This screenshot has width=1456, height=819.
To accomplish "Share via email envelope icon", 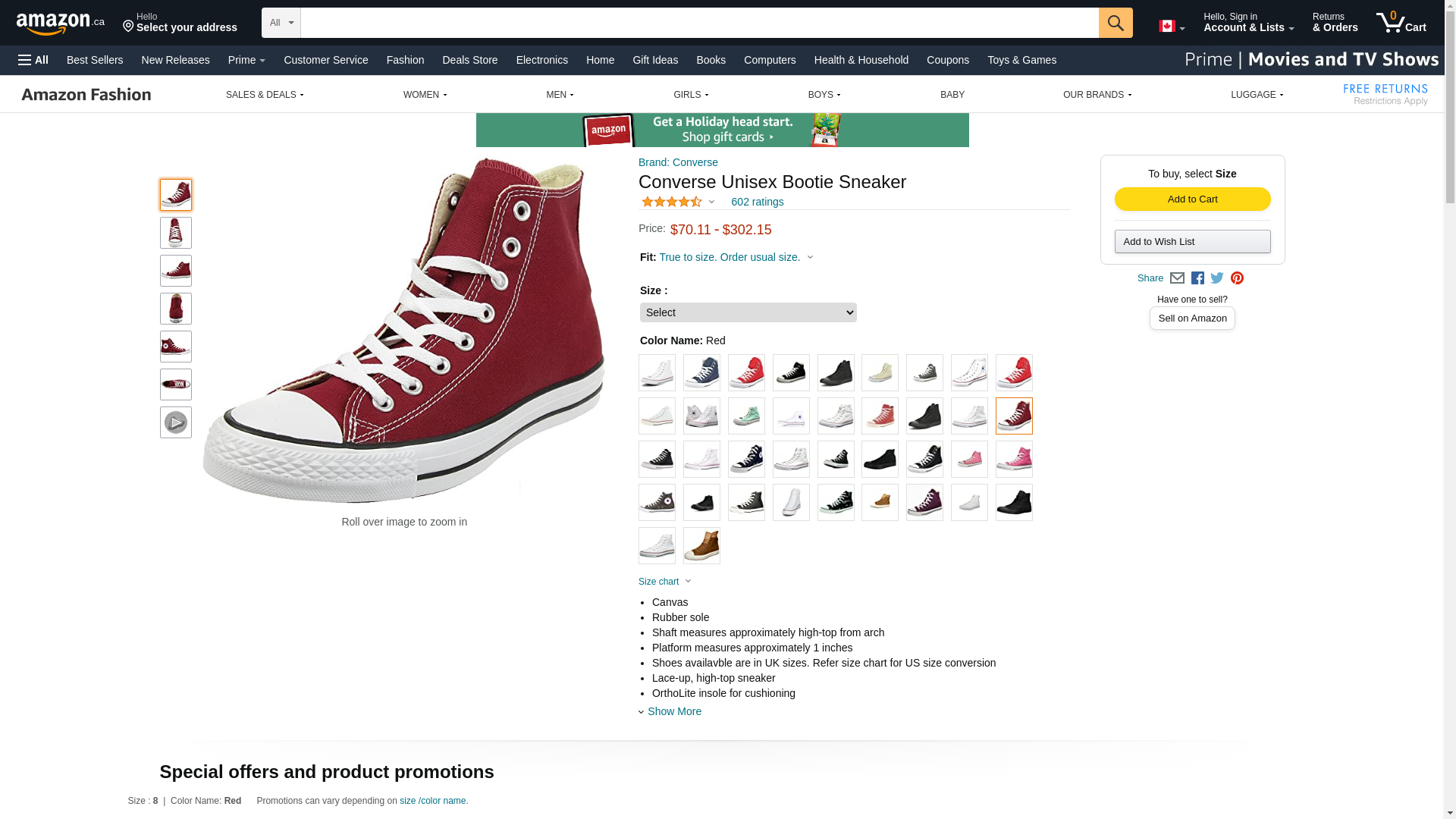I will [1177, 278].
